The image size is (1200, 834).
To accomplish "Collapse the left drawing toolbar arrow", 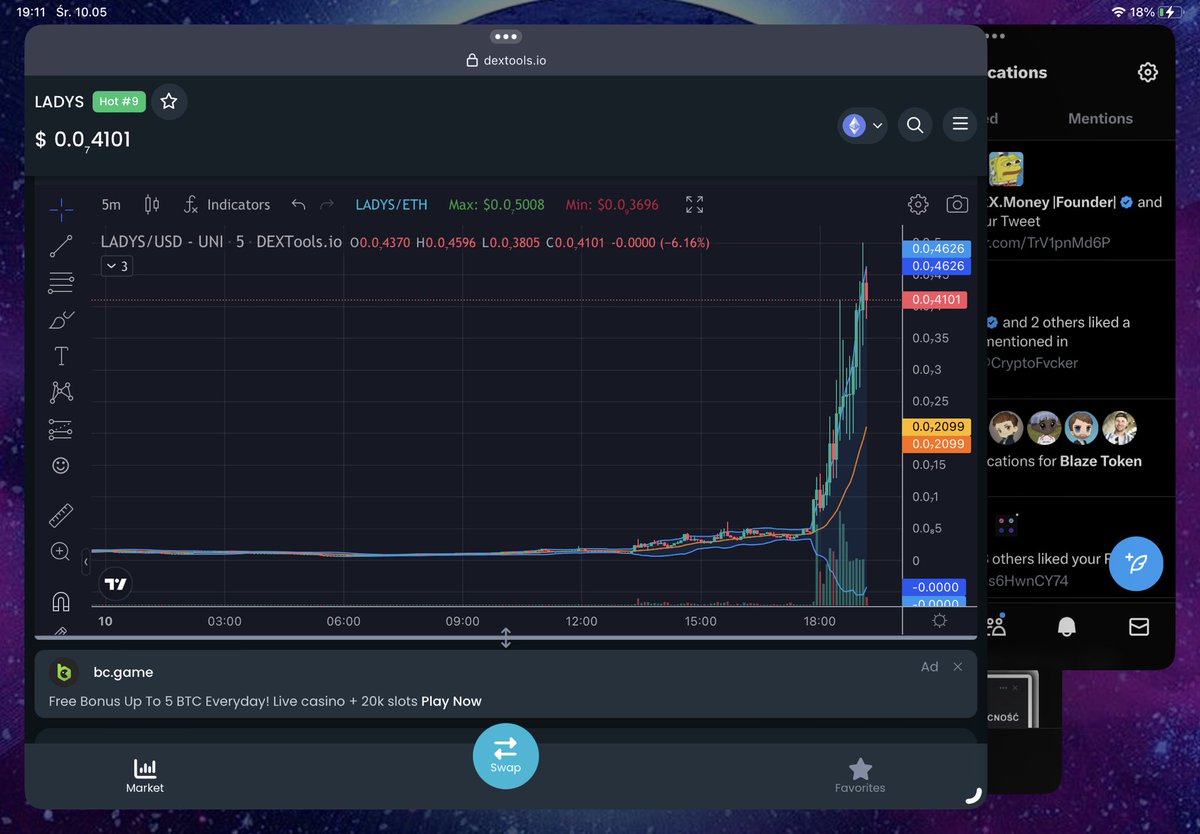I will coord(86,562).
